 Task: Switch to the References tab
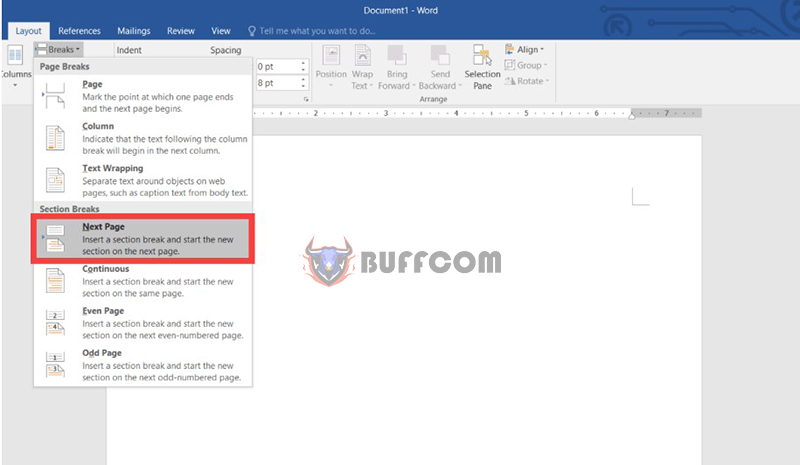click(x=79, y=31)
